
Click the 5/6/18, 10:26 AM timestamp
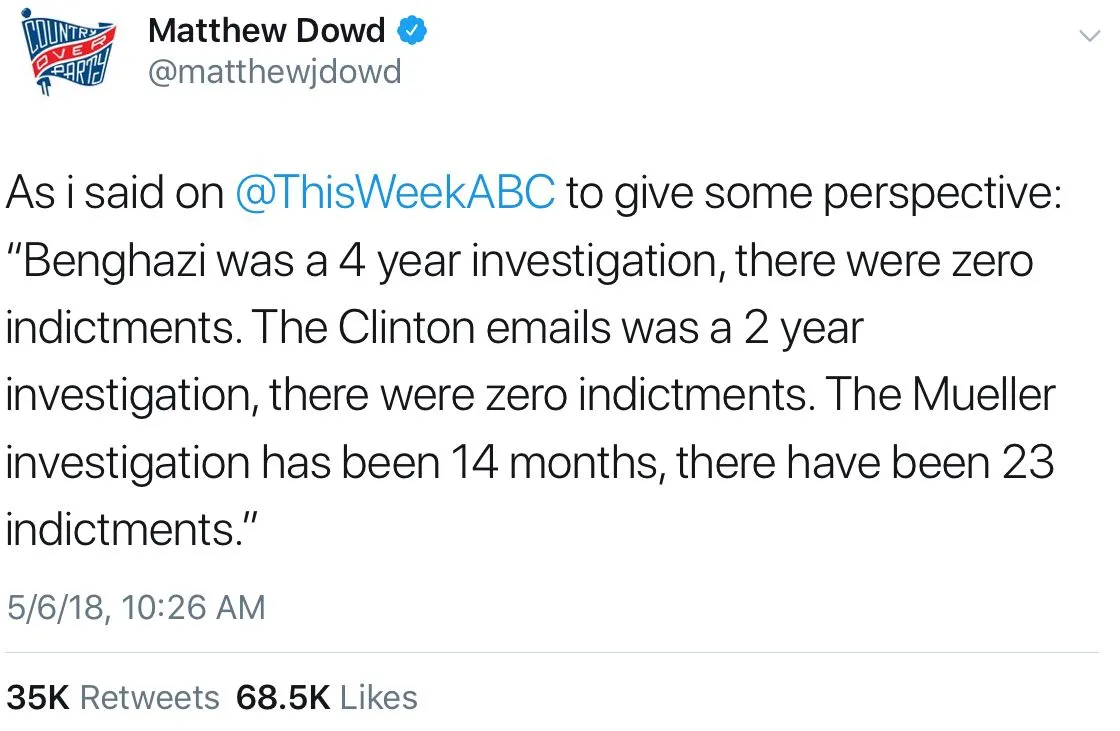(x=136, y=606)
